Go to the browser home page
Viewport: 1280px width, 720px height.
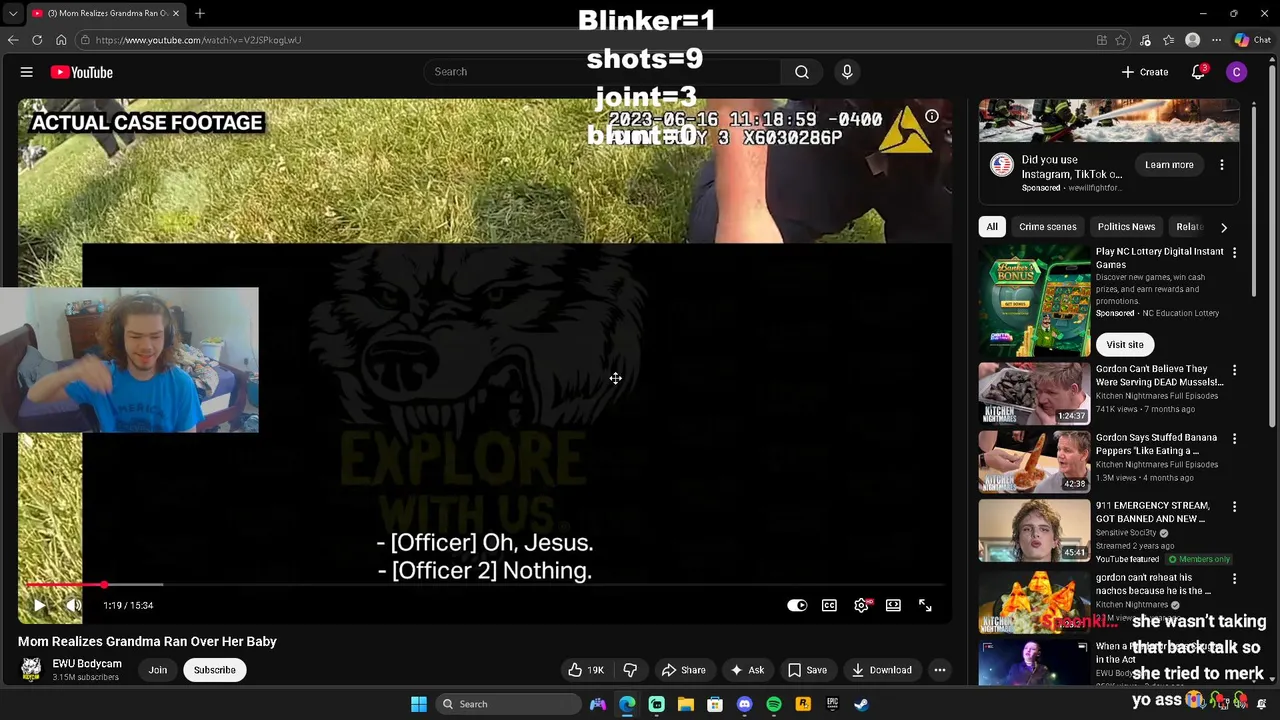(x=61, y=40)
